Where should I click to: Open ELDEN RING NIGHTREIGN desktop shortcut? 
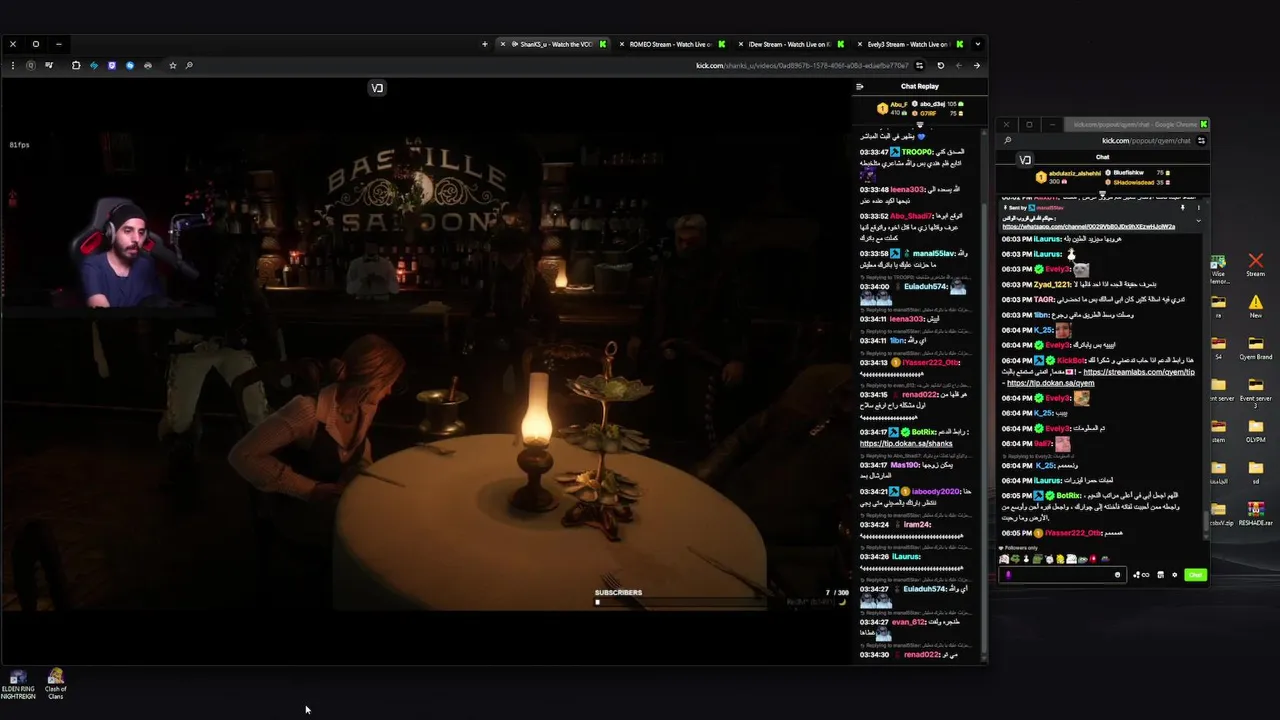coord(18,684)
